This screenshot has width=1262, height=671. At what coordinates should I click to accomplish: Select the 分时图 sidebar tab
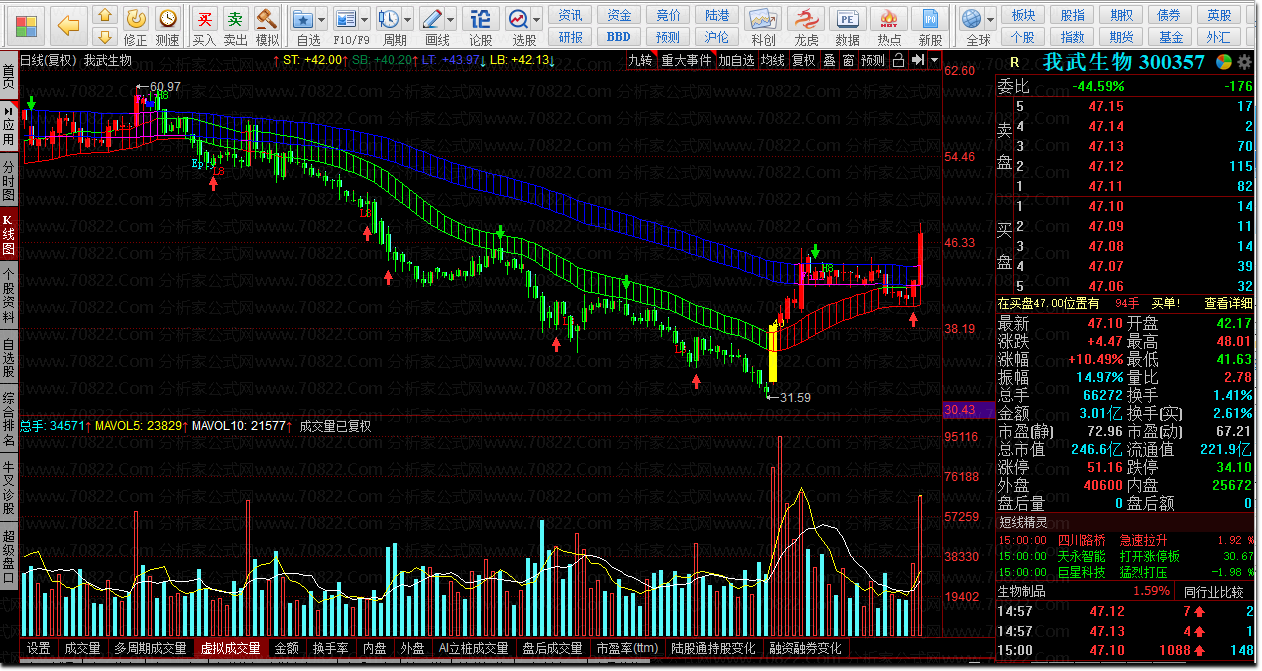click(x=9, y=180)
